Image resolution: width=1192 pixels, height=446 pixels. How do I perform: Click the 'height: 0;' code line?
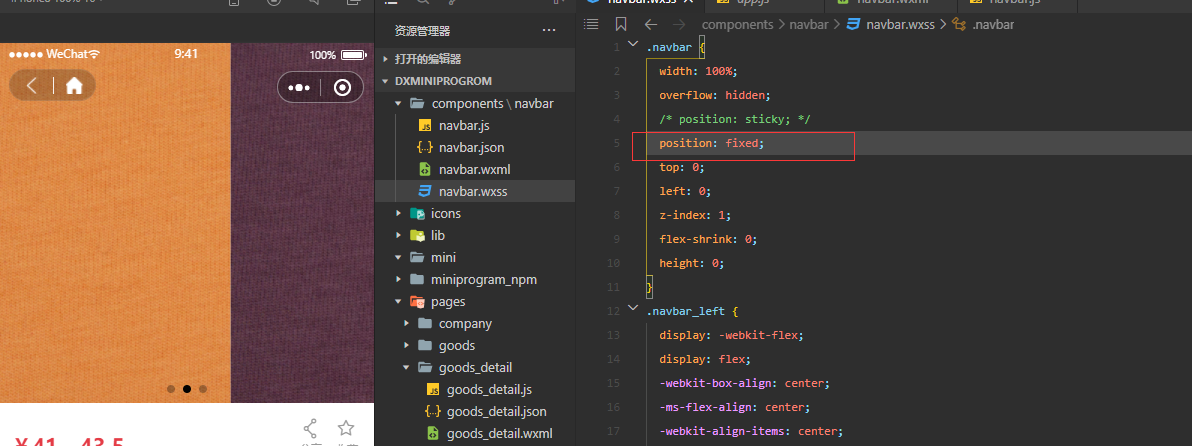pos(692,263)
